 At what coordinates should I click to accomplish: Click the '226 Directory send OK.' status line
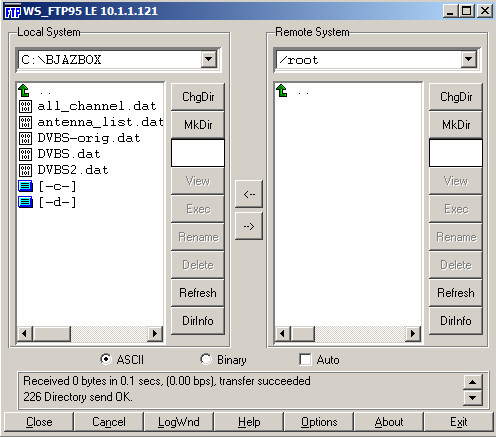[x=78, y=397]
